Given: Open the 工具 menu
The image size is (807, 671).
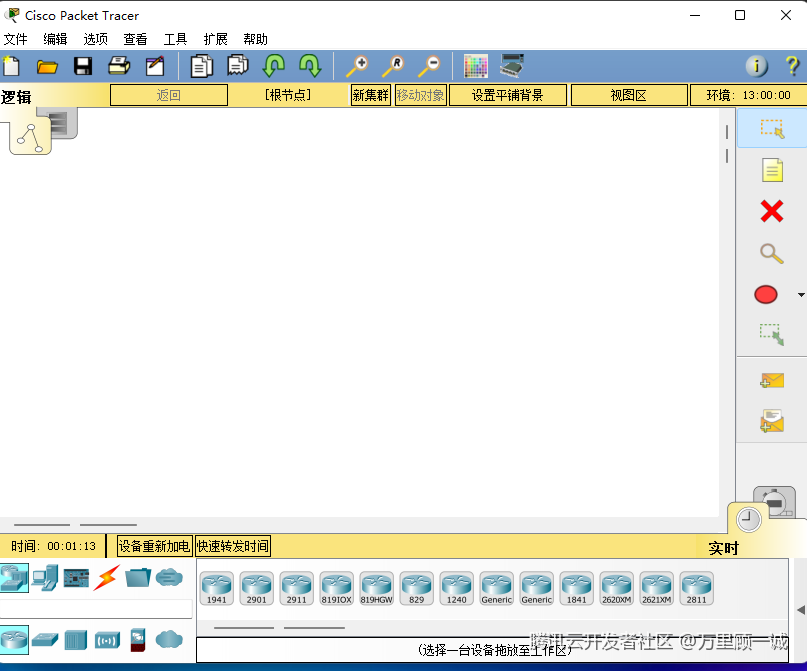Looking at the screenshot, I should coord(176,39).
